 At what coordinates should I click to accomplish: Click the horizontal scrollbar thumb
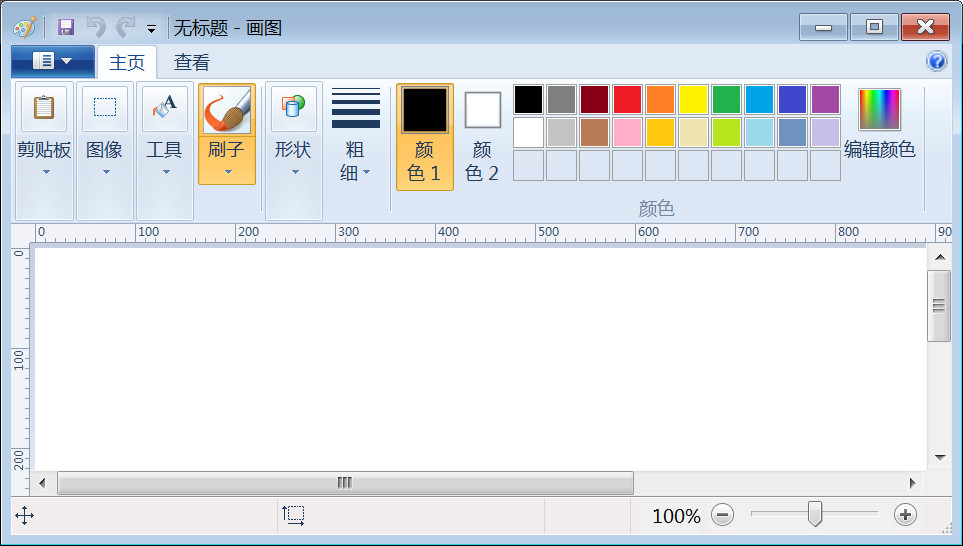(345, 483)
